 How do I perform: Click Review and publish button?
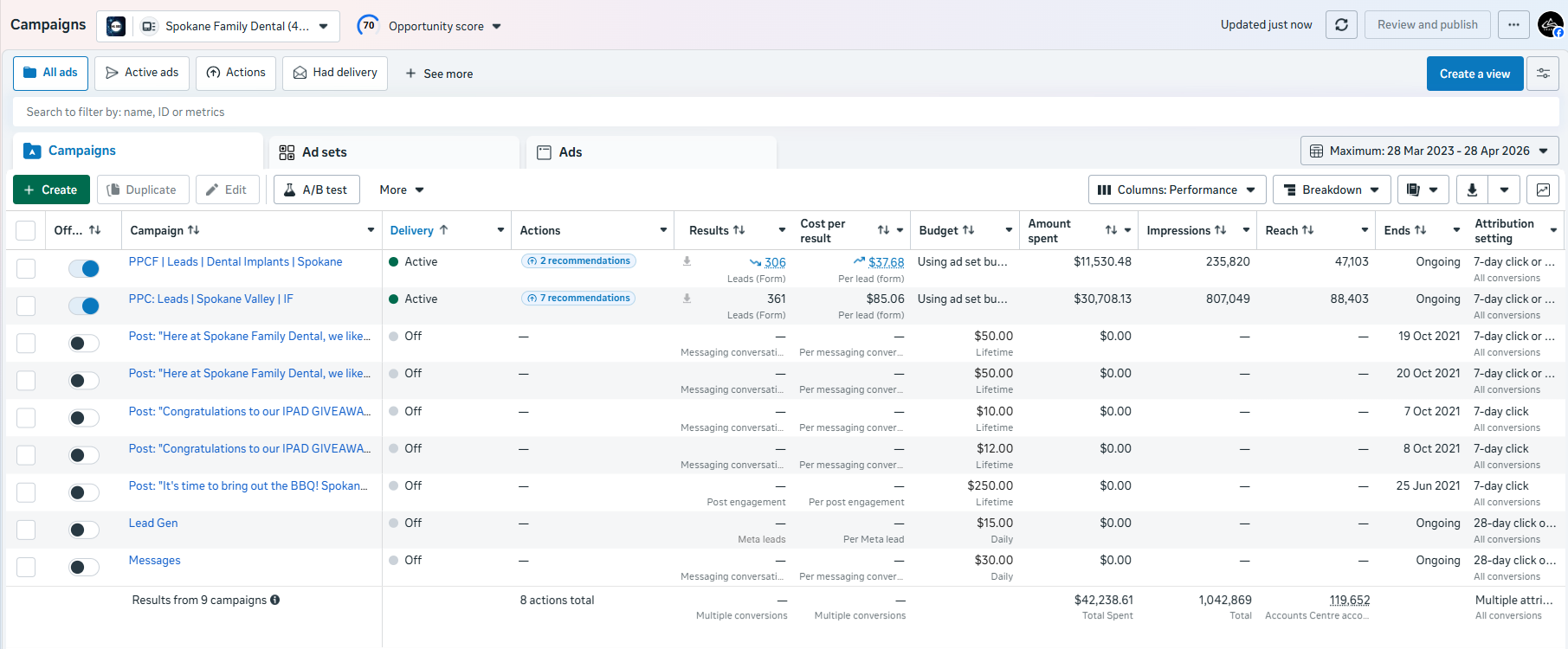[x=1428, y=25]
